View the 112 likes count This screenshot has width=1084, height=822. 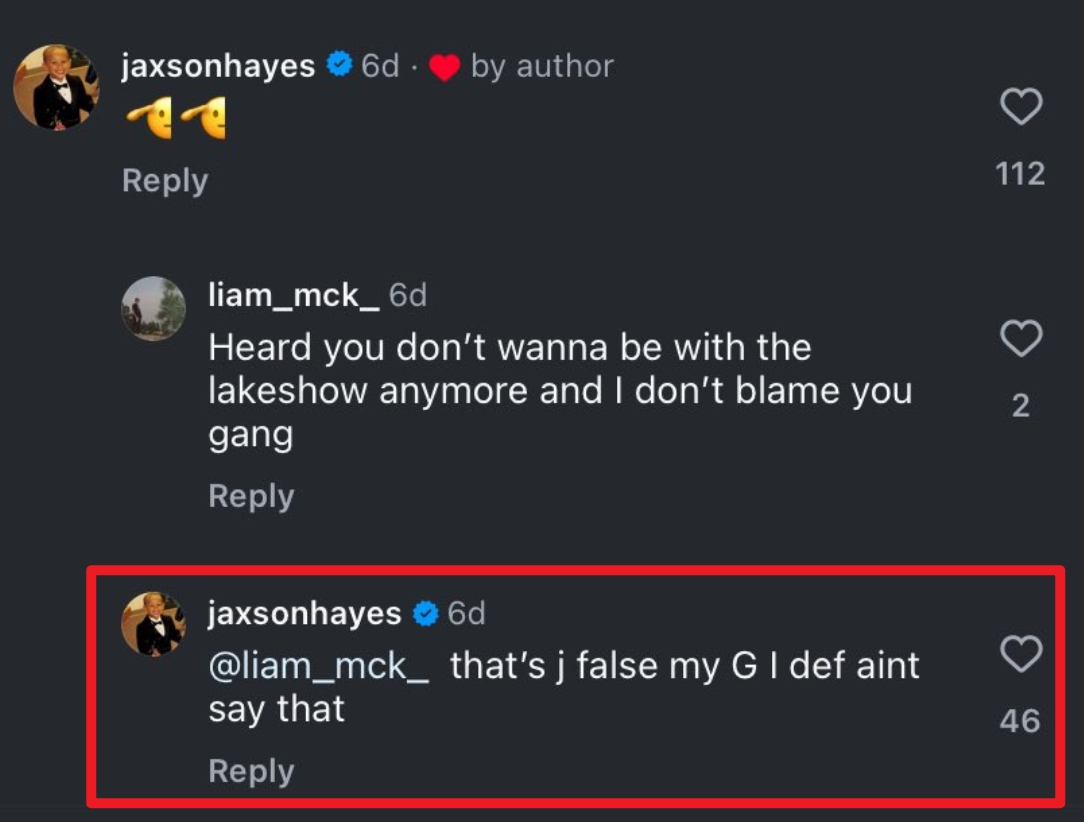[x=1021, y=174]
